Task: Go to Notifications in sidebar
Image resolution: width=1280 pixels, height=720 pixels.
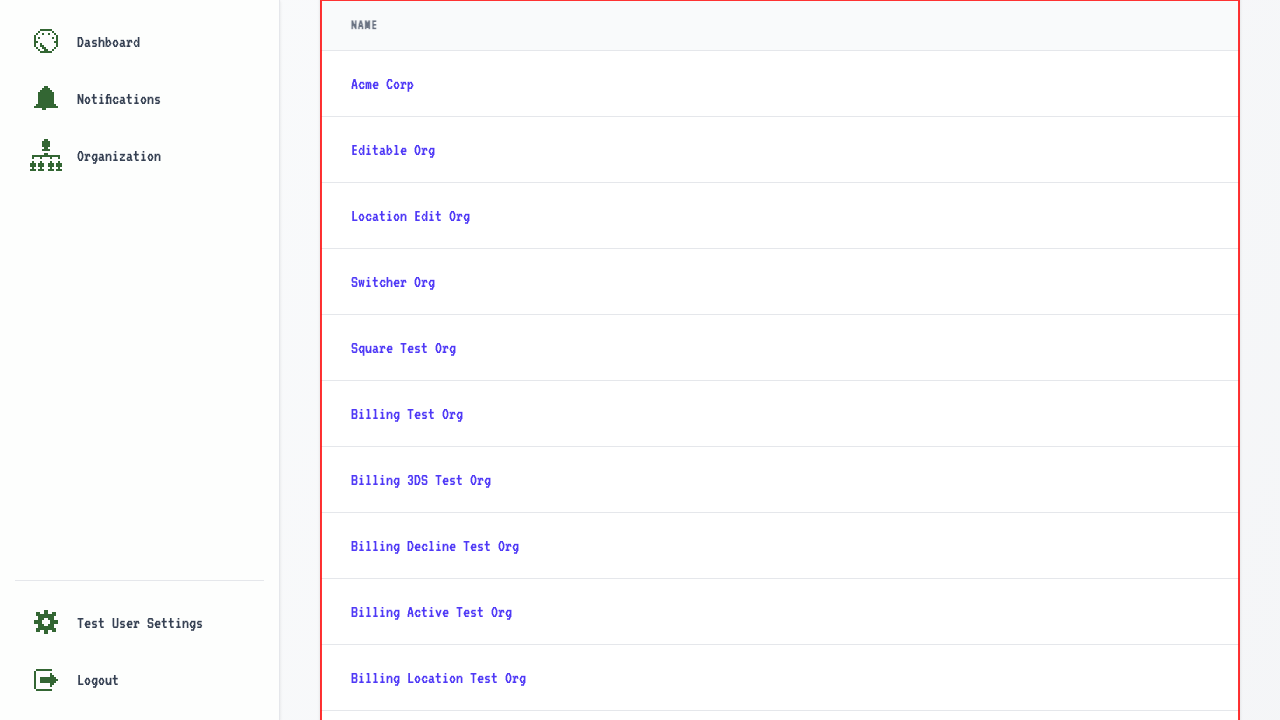Action: point(140,99)
